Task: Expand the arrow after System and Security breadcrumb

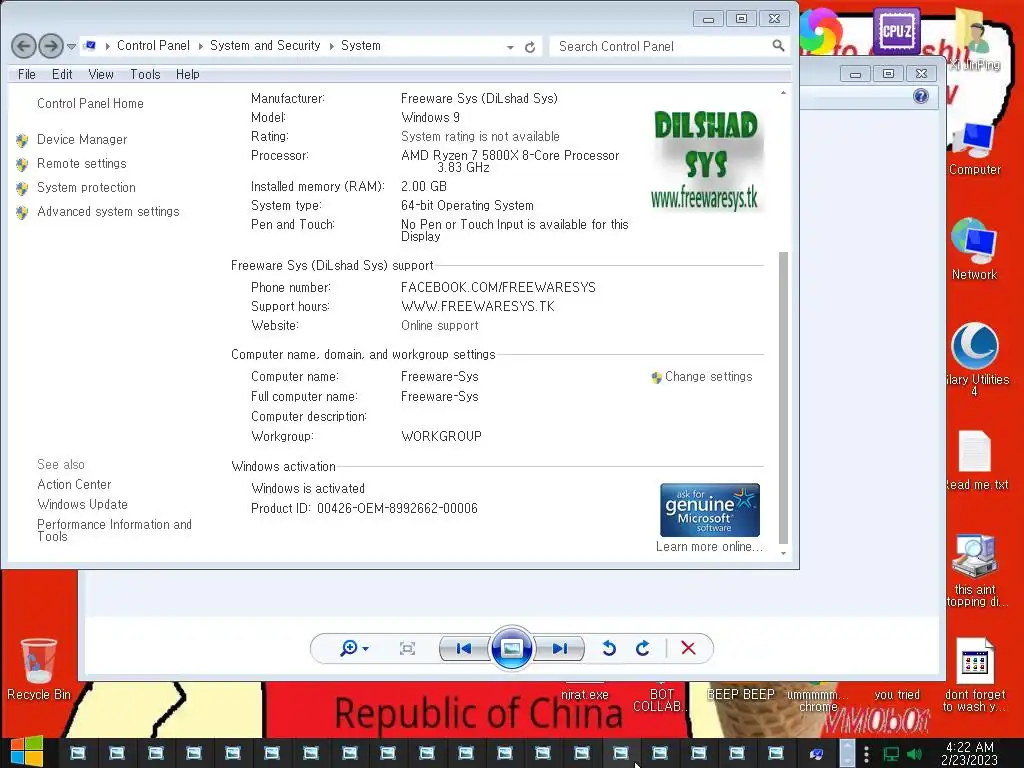Action: [331, 46]
